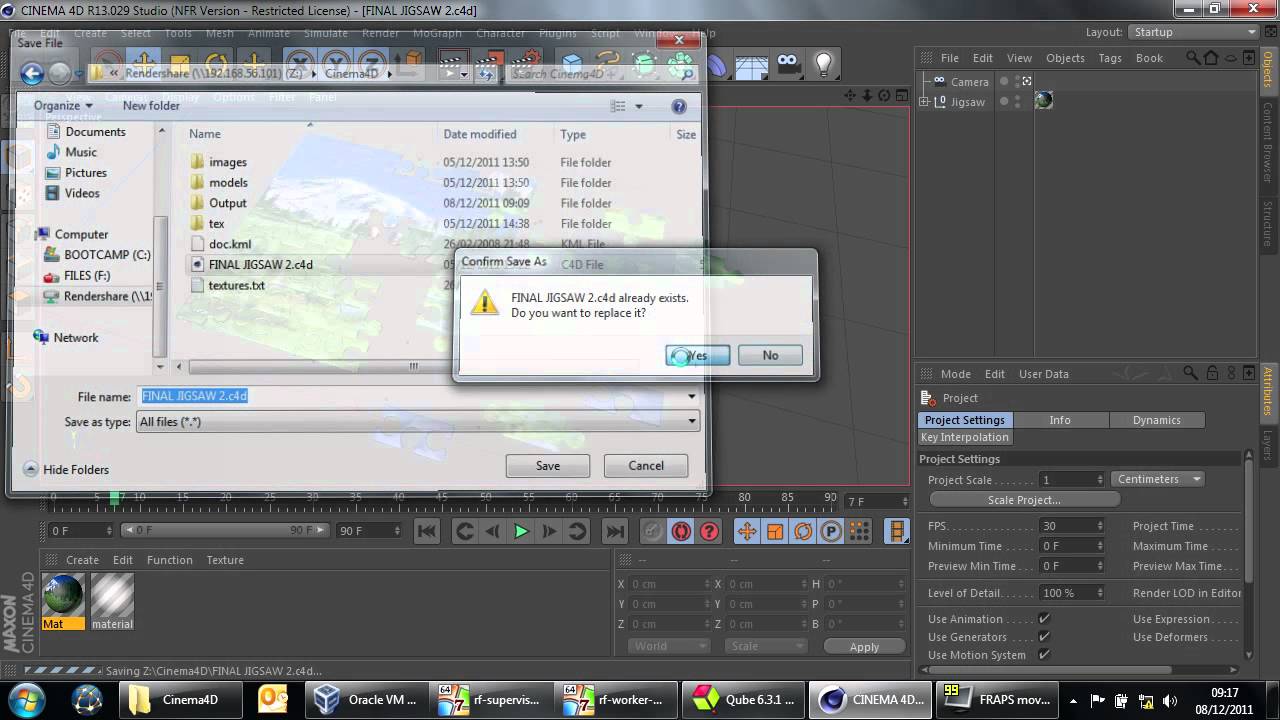The width and height of the screenshot is (1280, 720).
Task: Click Jigsaw texture tag icon
Action: point(1044,101)
